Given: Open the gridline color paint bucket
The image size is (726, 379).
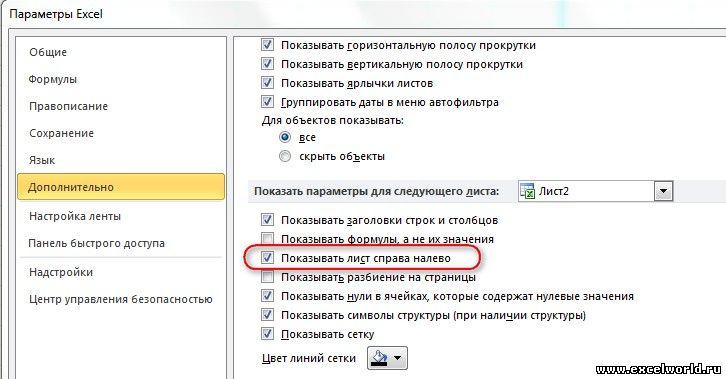Looking at the screenshot, I should [x=380, y=358].
